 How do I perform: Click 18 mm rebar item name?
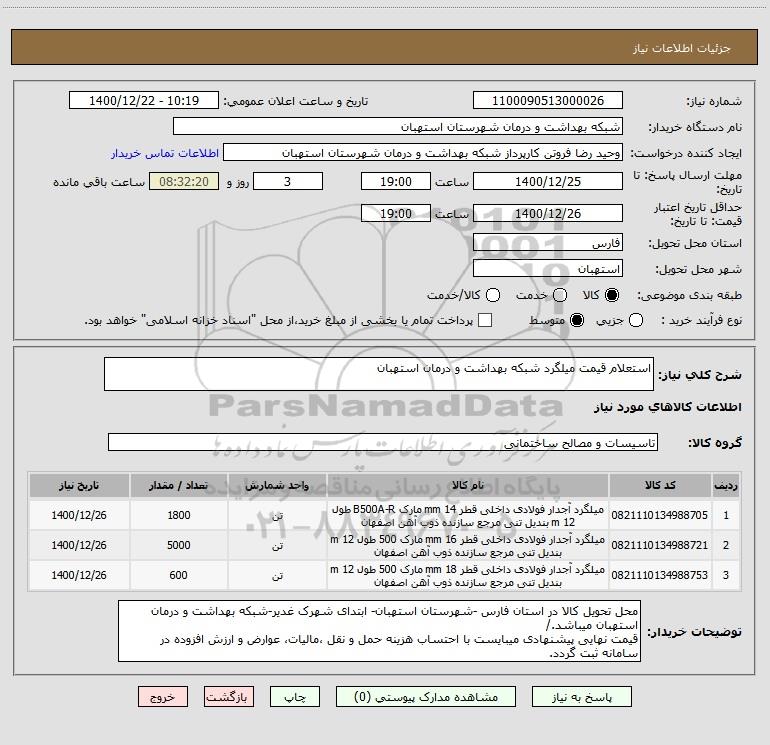(468, 575)
